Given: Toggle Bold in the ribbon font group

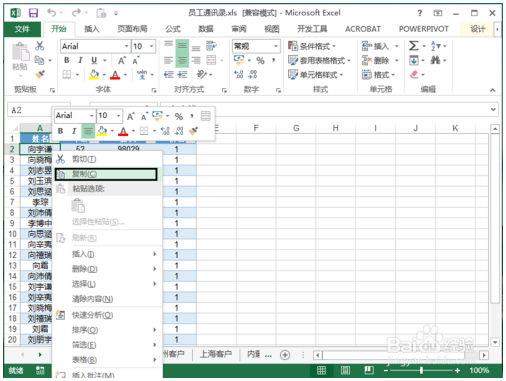Looking at the screenshot, I should point(67,60).
